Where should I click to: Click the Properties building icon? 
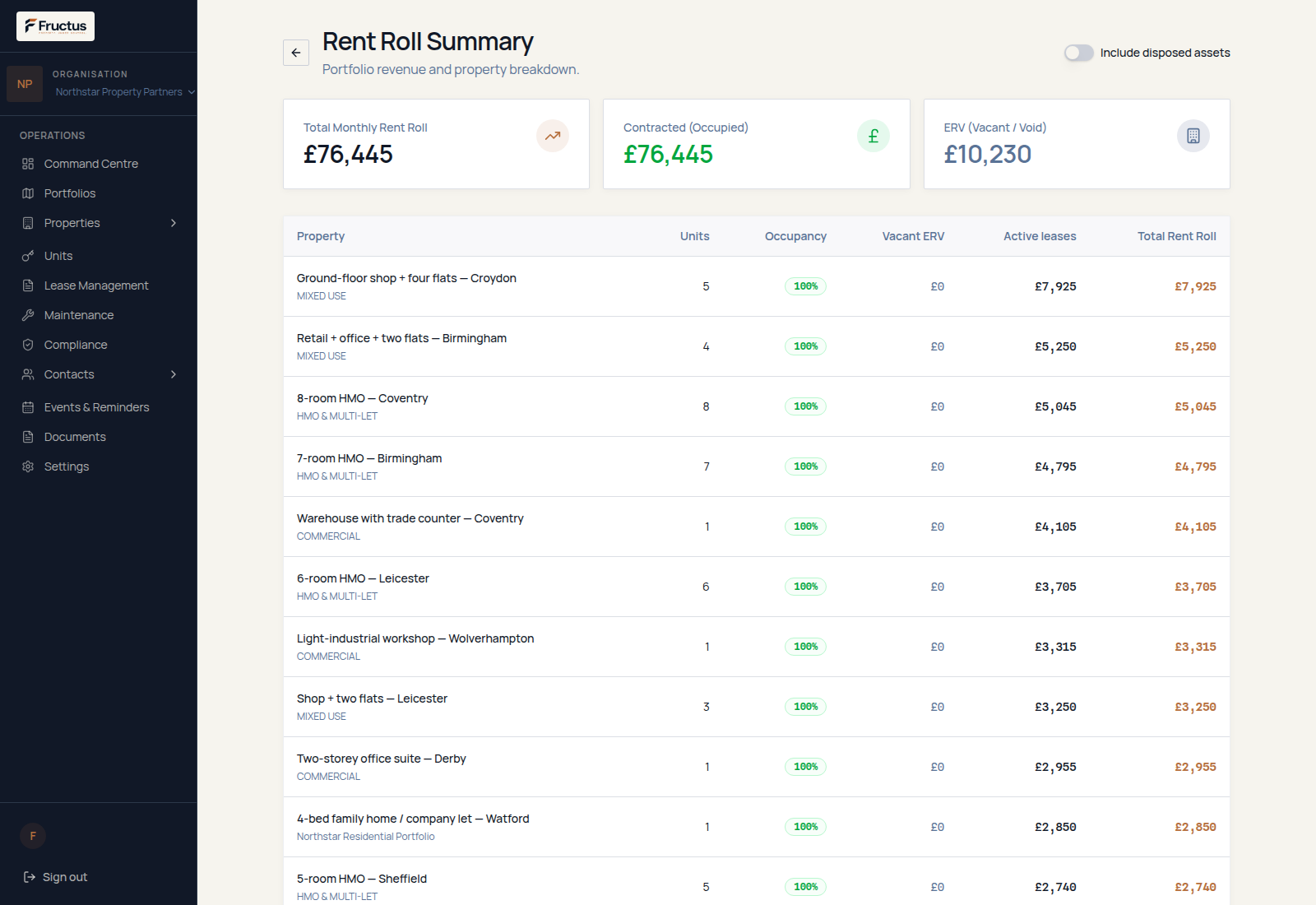pyautogui.click(x=28, y=223)
